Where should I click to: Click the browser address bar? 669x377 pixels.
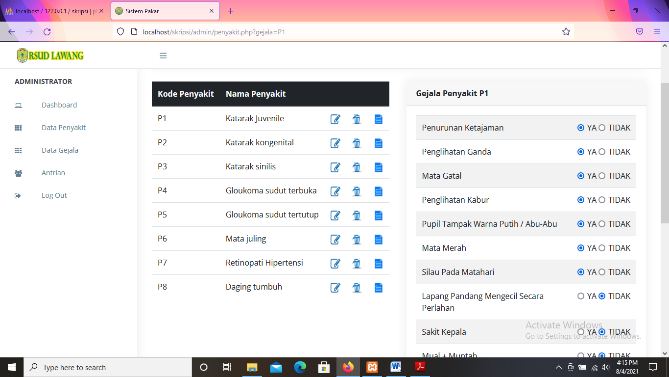tap(343, 32)
